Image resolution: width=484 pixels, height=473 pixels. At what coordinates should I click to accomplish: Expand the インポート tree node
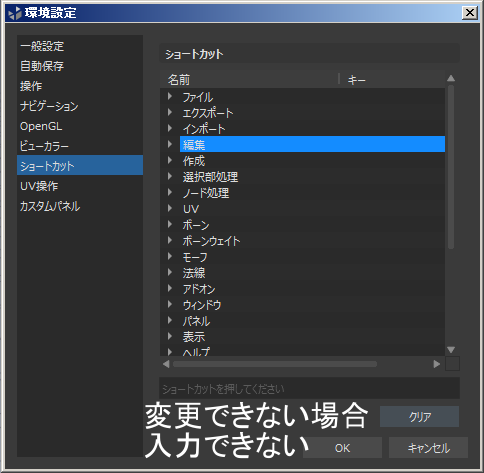coord(170,128)
